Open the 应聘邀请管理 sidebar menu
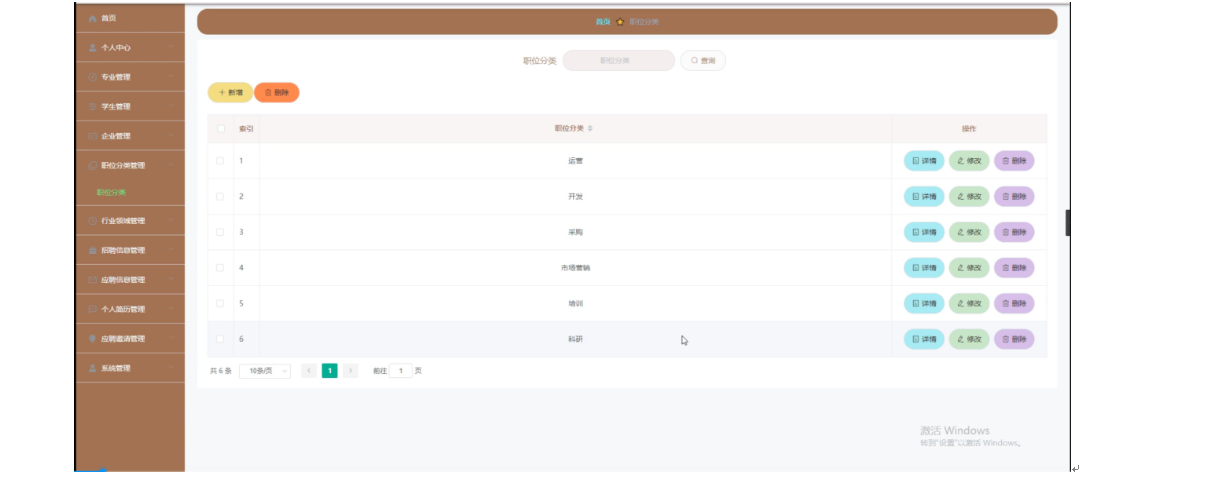 (131, 339)
